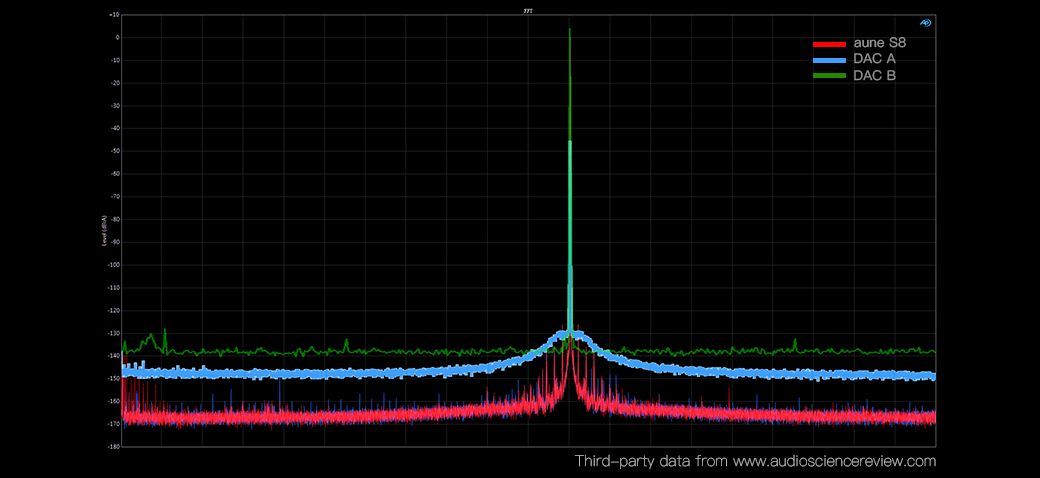The width and height of the screenshot is (1040, 478).
Task: Click the 0 value on the level axis
Action: coord(117,38)
